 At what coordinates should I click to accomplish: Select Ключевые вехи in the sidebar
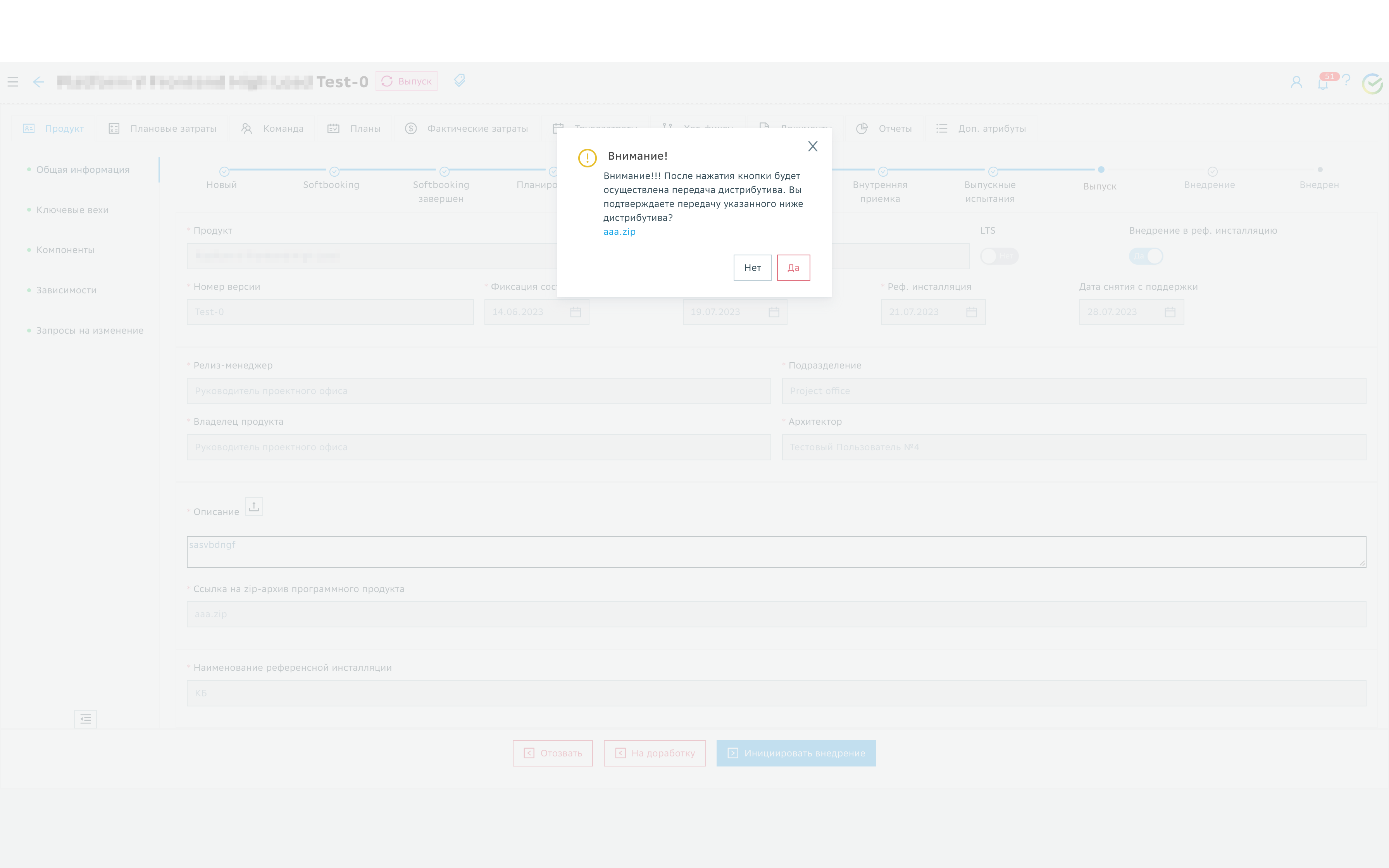(x=72, y=210)
